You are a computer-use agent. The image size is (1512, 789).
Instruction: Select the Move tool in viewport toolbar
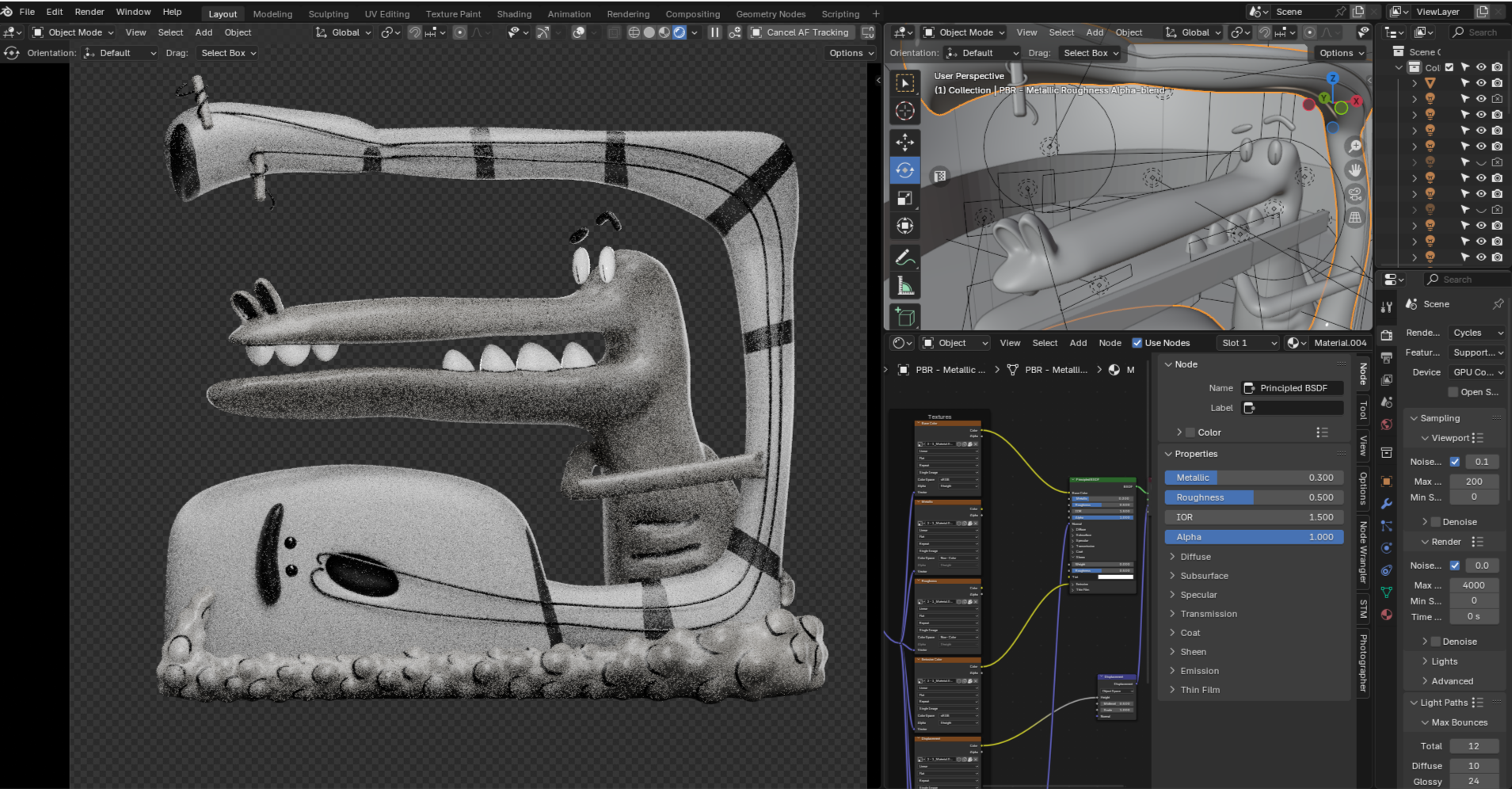pos(905,143)
